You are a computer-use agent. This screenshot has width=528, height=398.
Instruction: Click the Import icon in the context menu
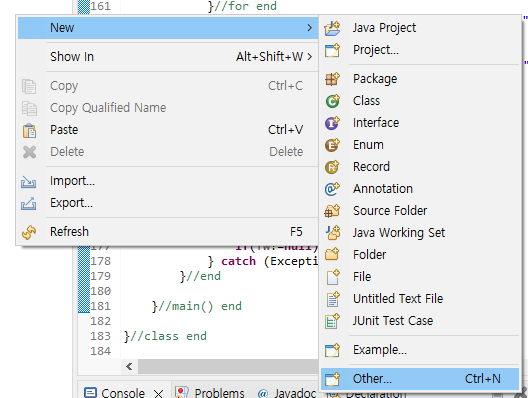pos(29,182)
